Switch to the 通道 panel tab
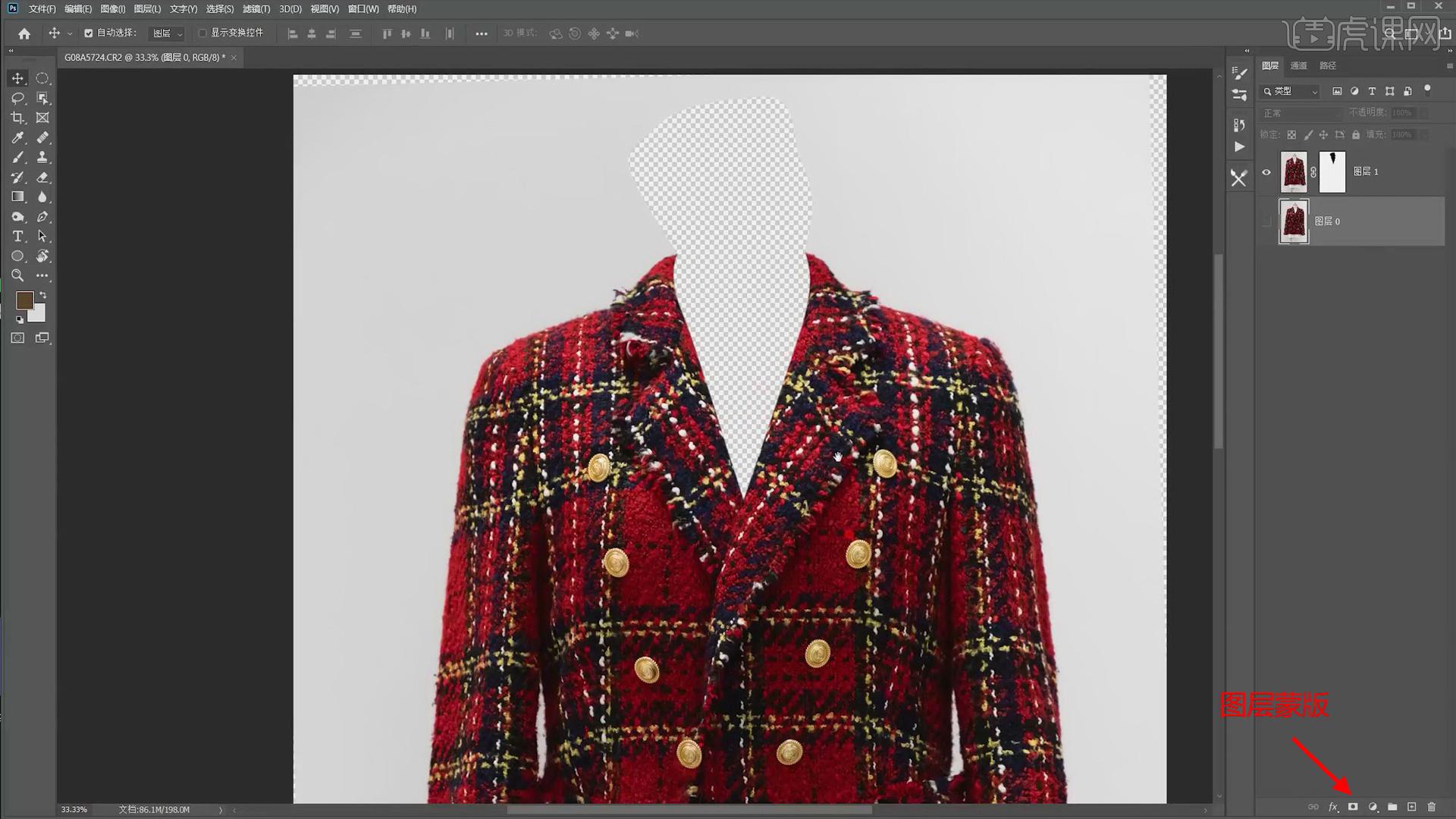 click(x=1299, y=66)
